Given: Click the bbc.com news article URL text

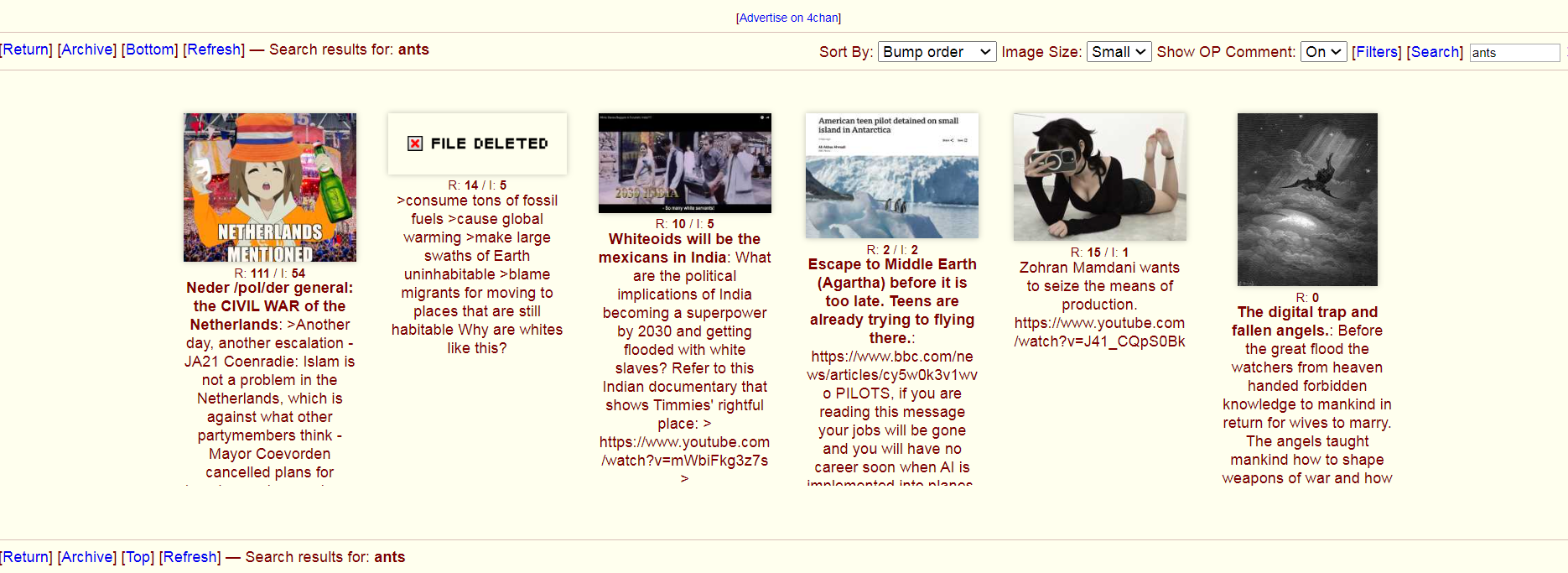Looking at the screenshot, I should click(x=892, y=375).
